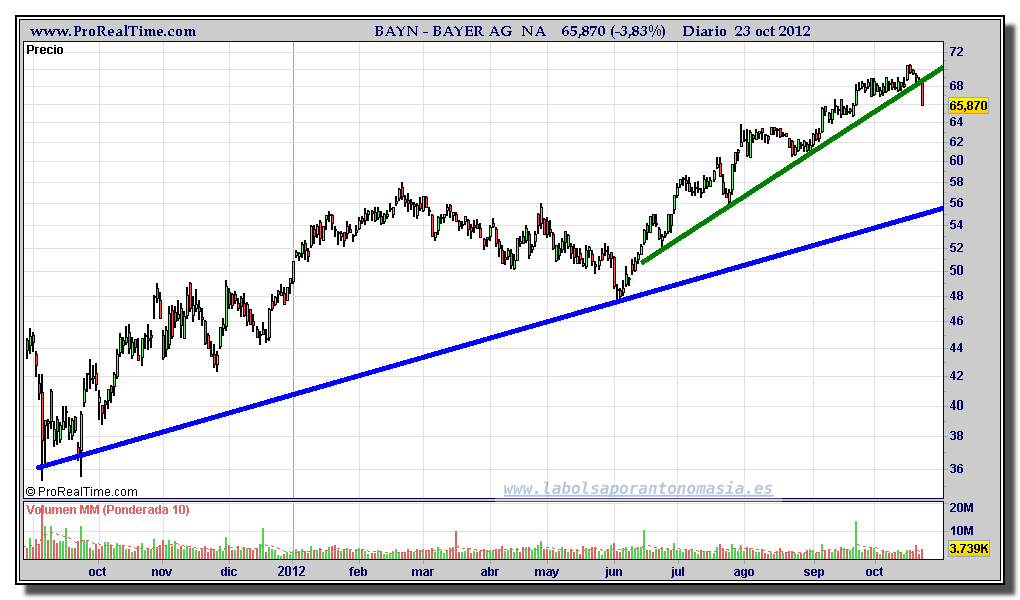Click the 2012 year label on time axis
The height and width of the screenshot is (600, 1020).
[x=291, y=572]
